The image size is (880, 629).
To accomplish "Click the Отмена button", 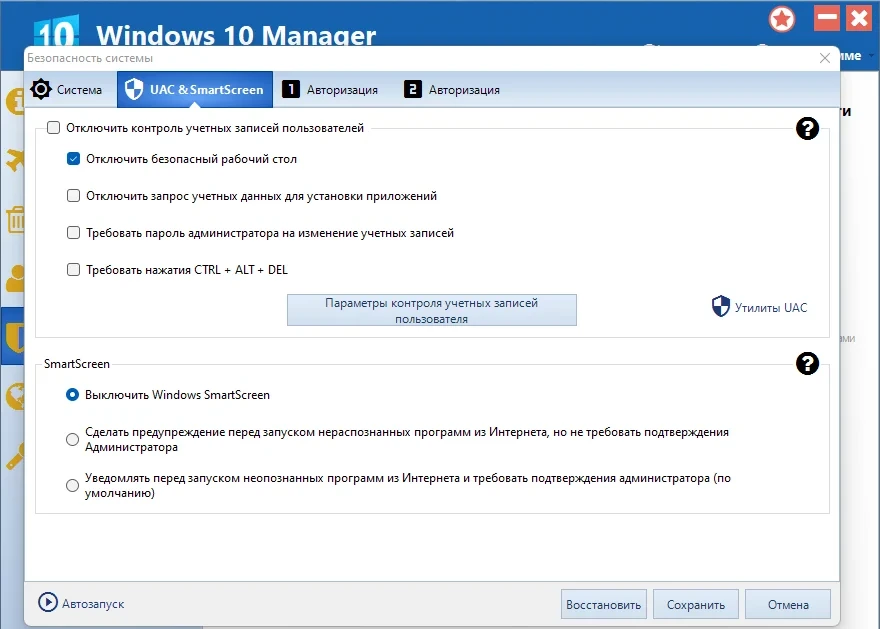I will click(788, 604).
